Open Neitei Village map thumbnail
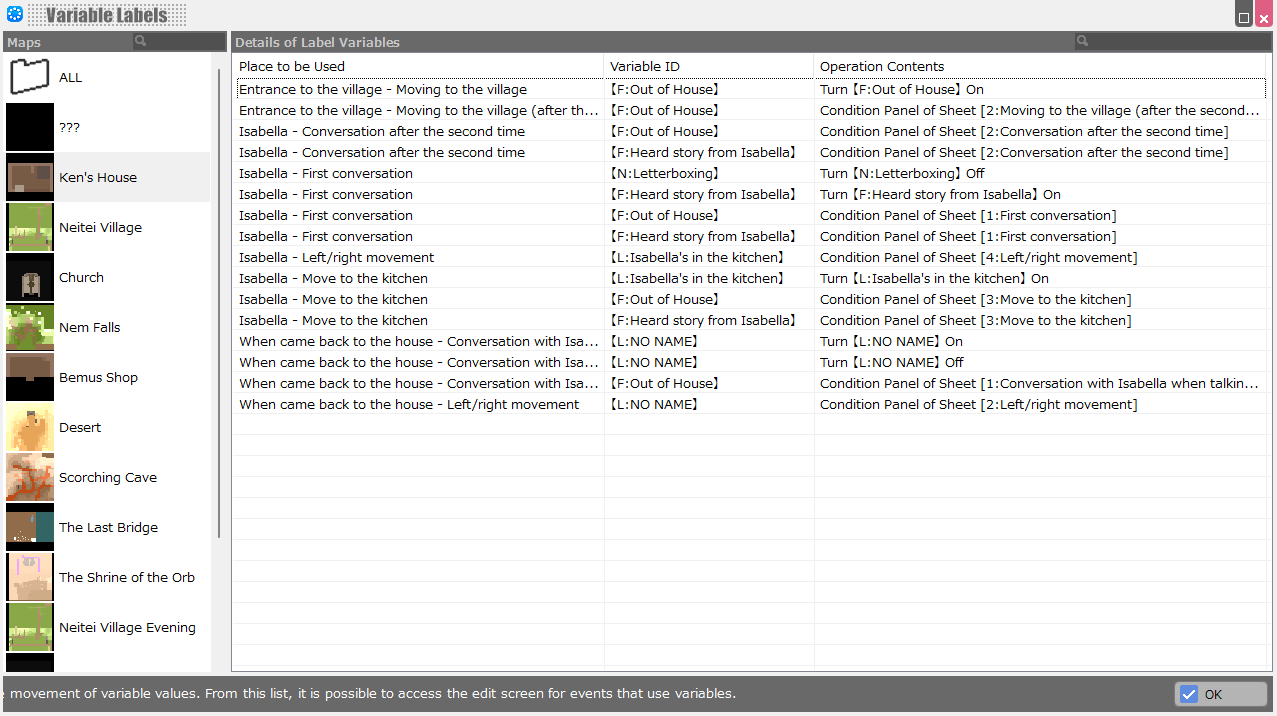The image size is (1277, 716). point(30,227)
